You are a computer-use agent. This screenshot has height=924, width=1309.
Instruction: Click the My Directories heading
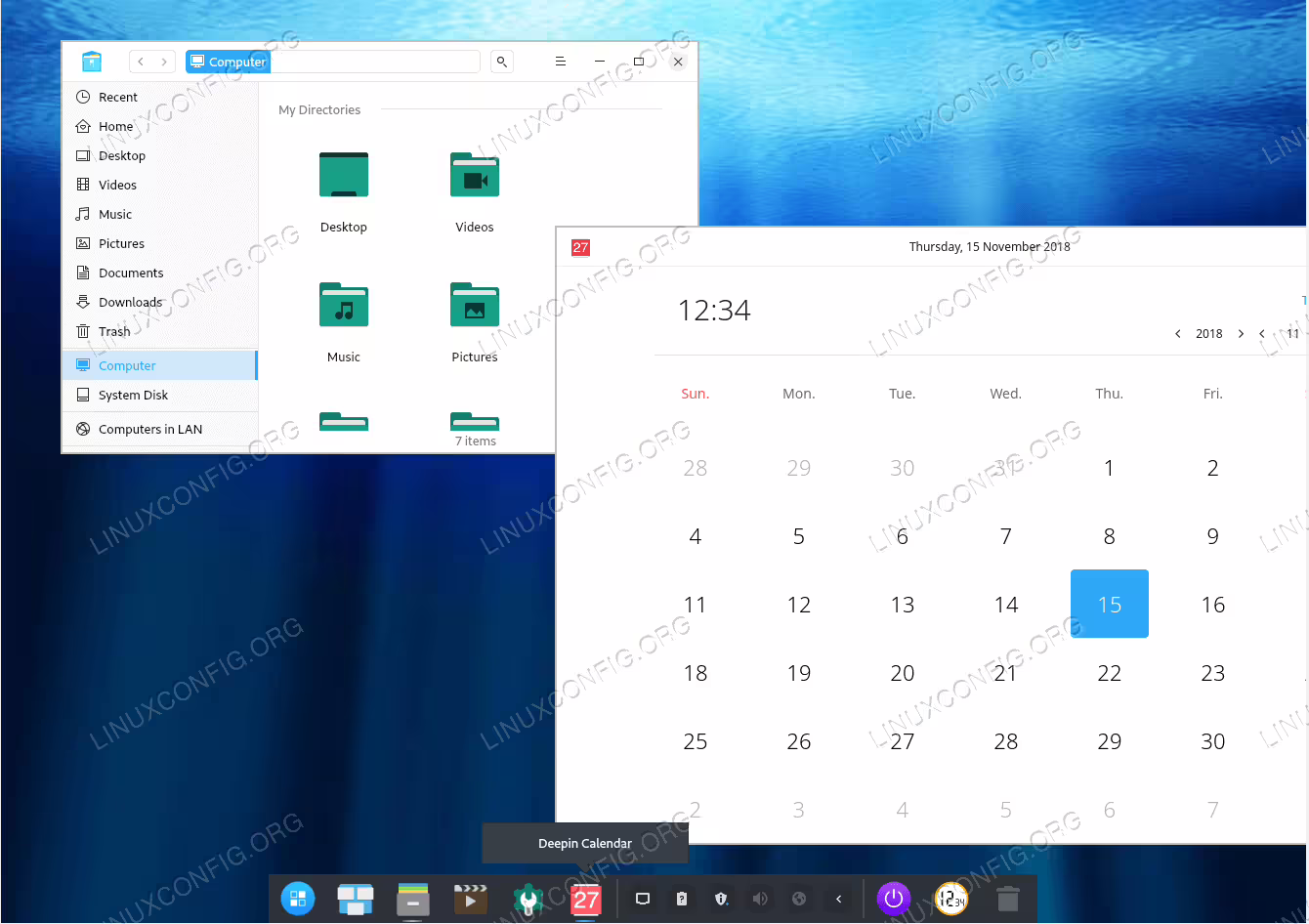click(319, 110)
